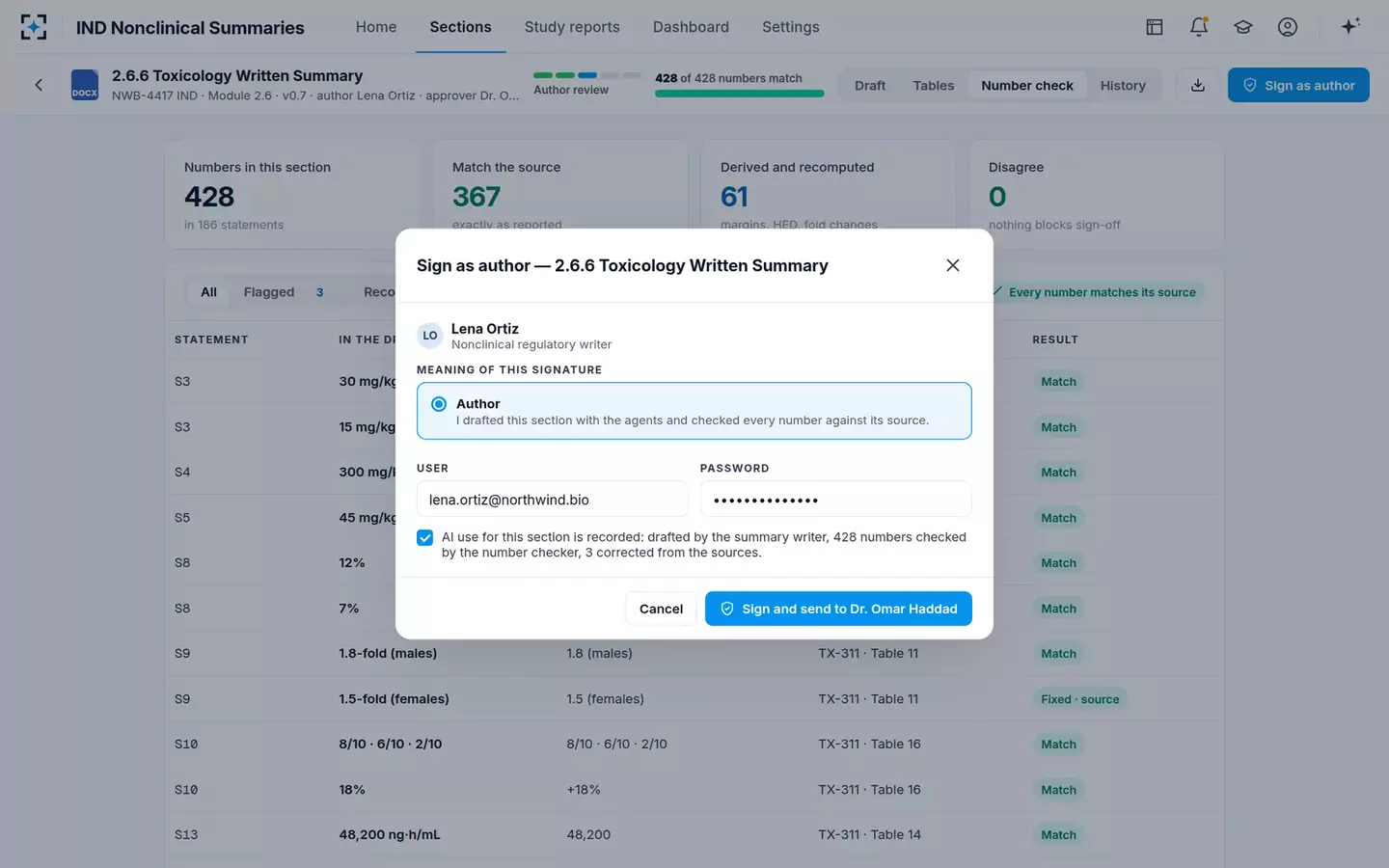Toggle the AI use recorded checkbox
This screenshot has width=1389, height=868.
pos(424,537)
